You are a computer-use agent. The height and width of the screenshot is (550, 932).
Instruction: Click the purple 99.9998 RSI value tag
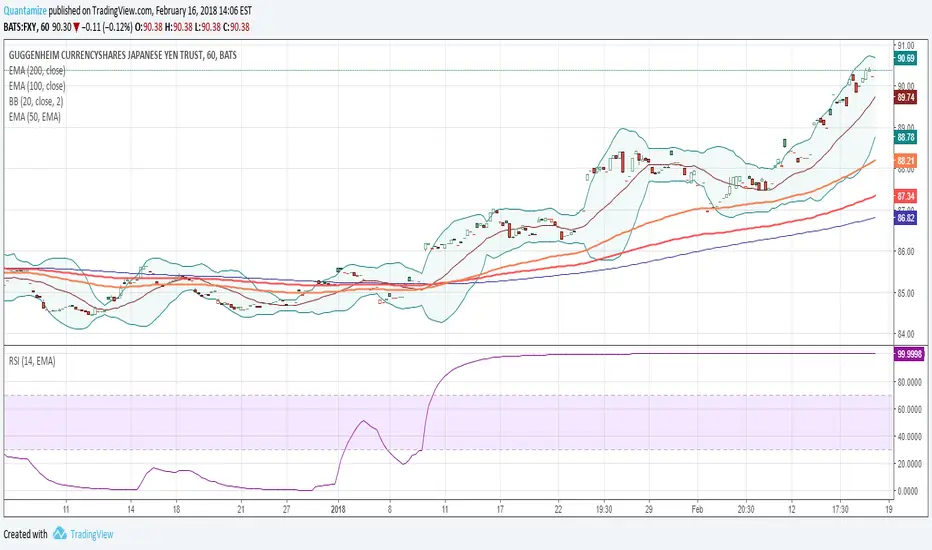(x=909, y=354)
